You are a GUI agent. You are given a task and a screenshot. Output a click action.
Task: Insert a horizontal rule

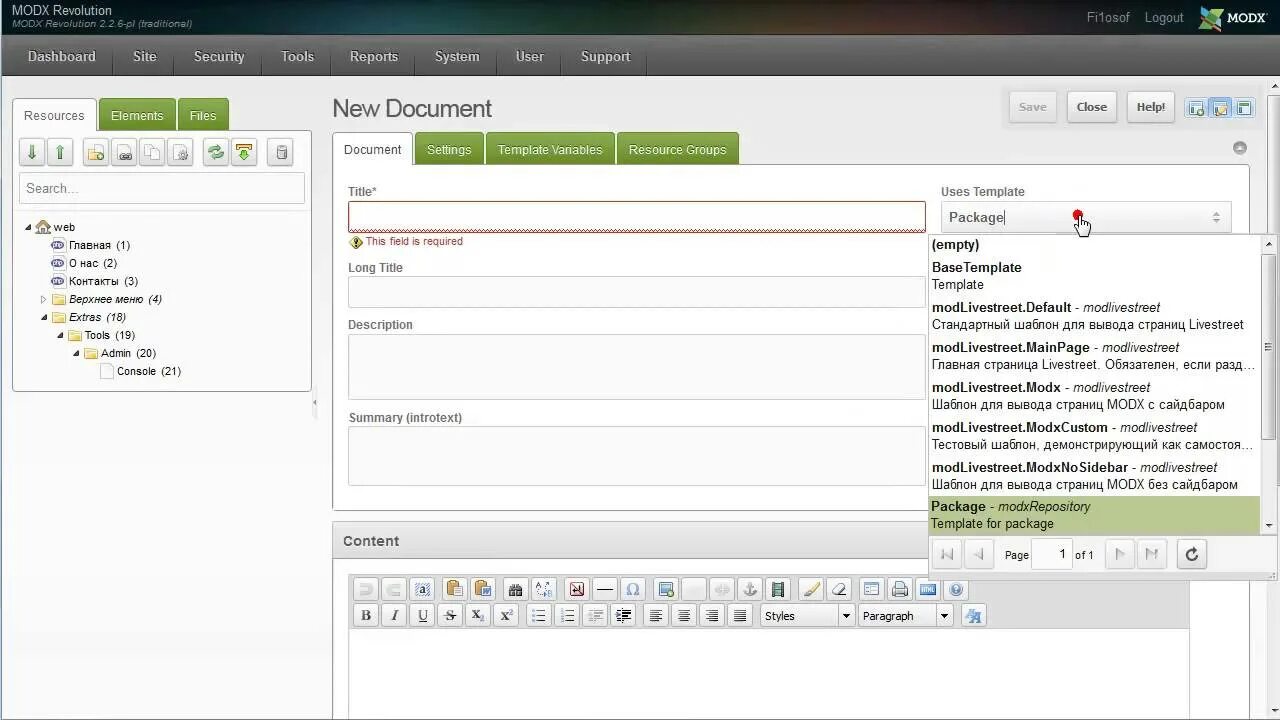point(604,589)
